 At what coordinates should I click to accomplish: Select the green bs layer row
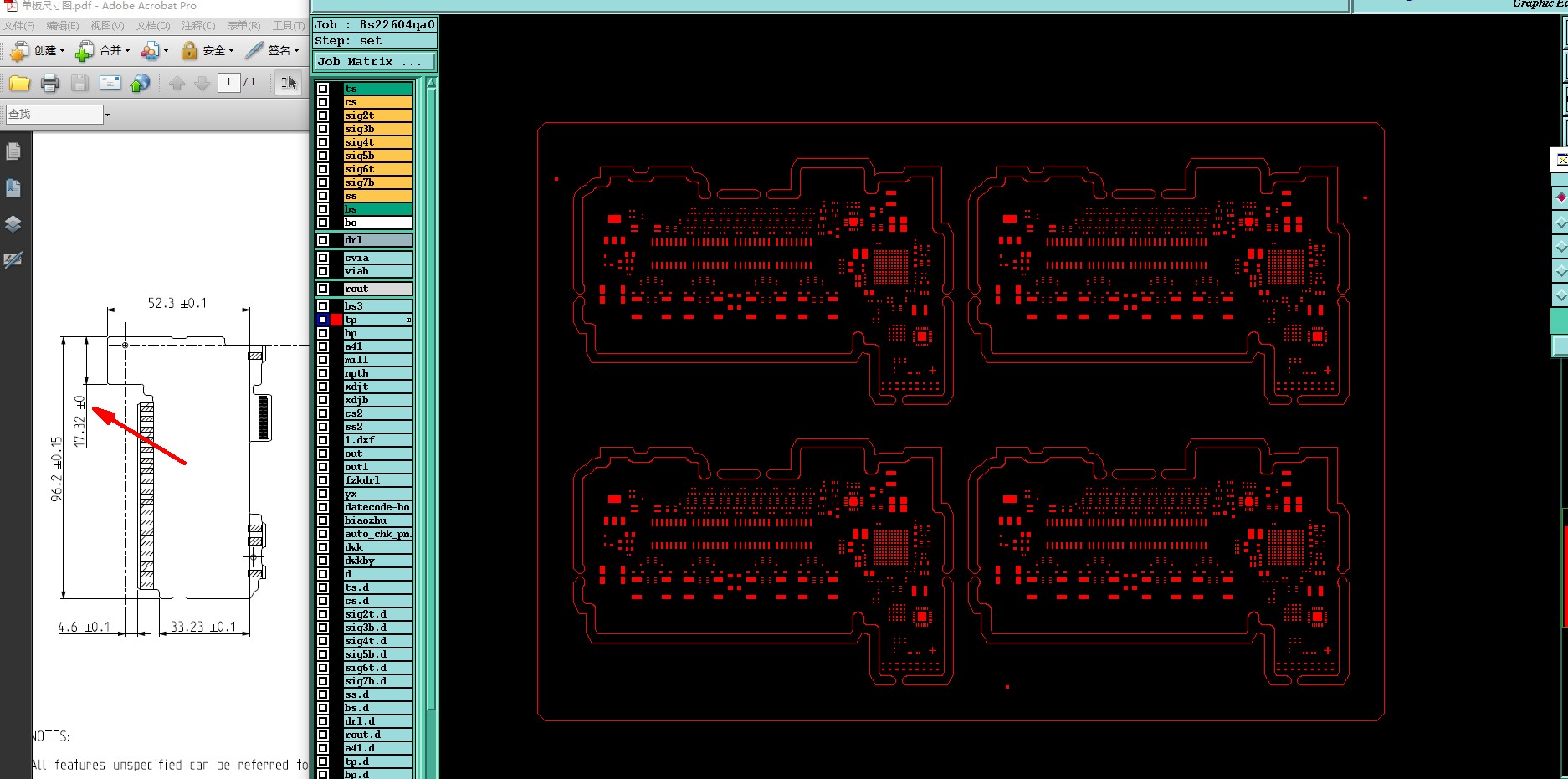point(377,209)
